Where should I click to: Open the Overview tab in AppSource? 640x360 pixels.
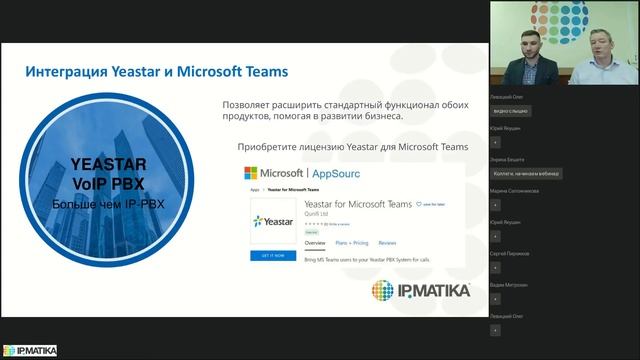315,243
